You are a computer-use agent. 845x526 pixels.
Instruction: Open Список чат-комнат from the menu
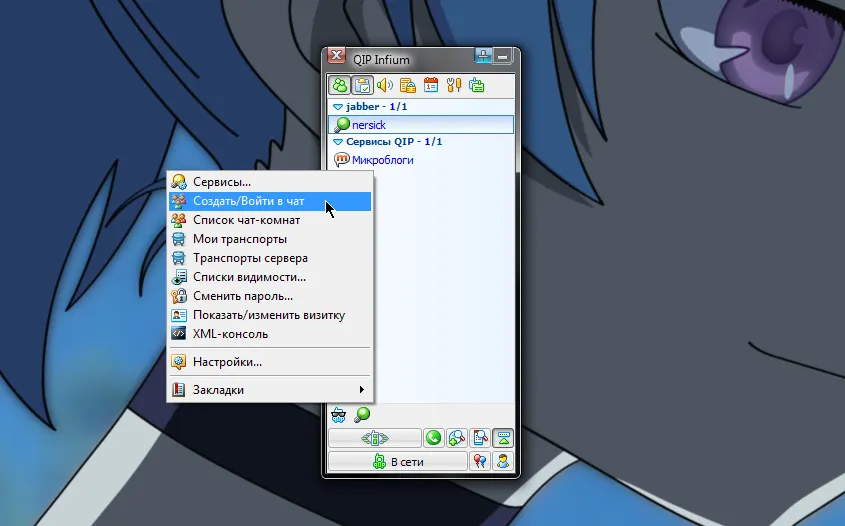[x=246, y=220]
